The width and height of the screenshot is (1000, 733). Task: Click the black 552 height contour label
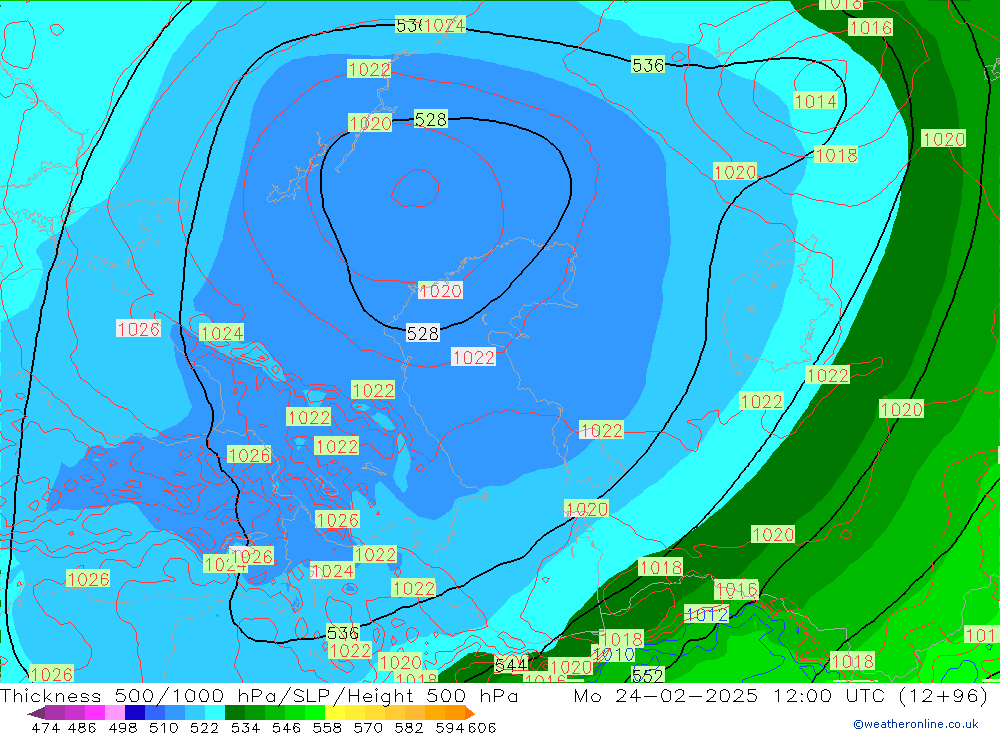(647, 676)
